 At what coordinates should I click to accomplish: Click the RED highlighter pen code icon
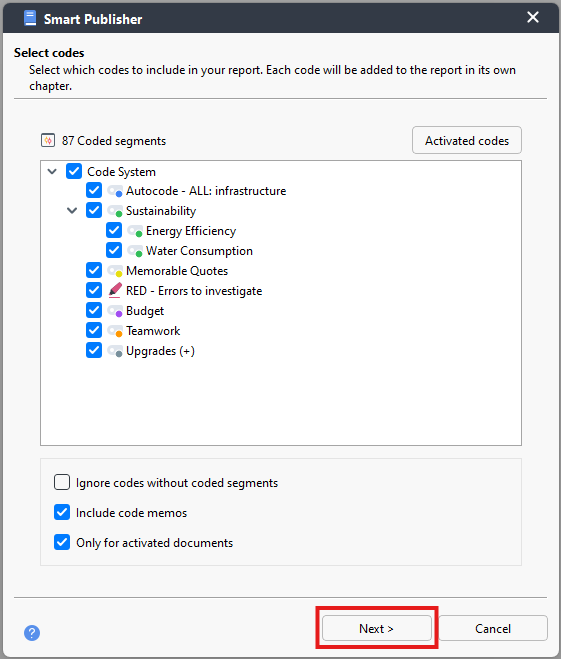pos(115,290)
